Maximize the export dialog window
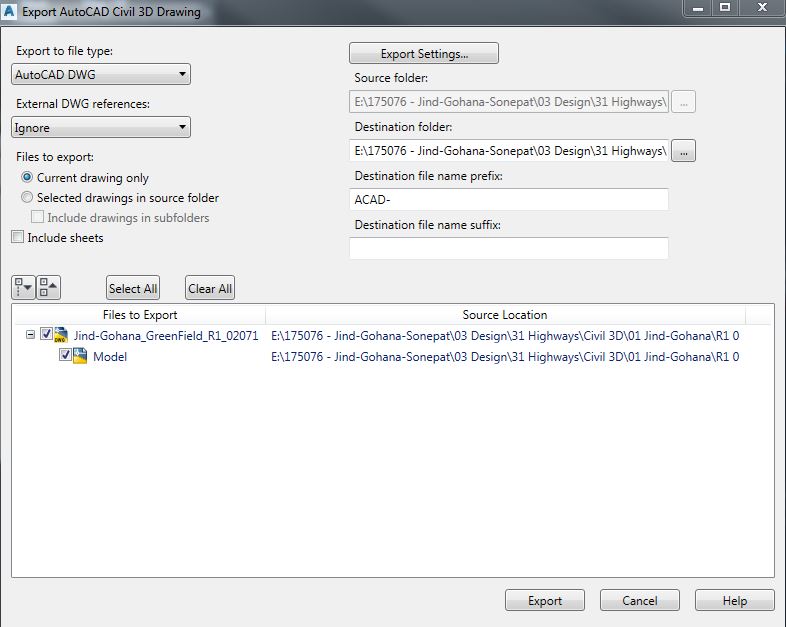The width and height of the screenshot is (786, 627). click(x=725, y=8)
